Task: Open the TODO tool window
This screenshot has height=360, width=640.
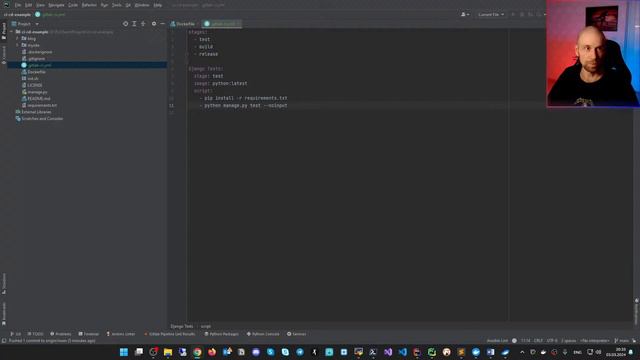Action: (x=35, y=334)
